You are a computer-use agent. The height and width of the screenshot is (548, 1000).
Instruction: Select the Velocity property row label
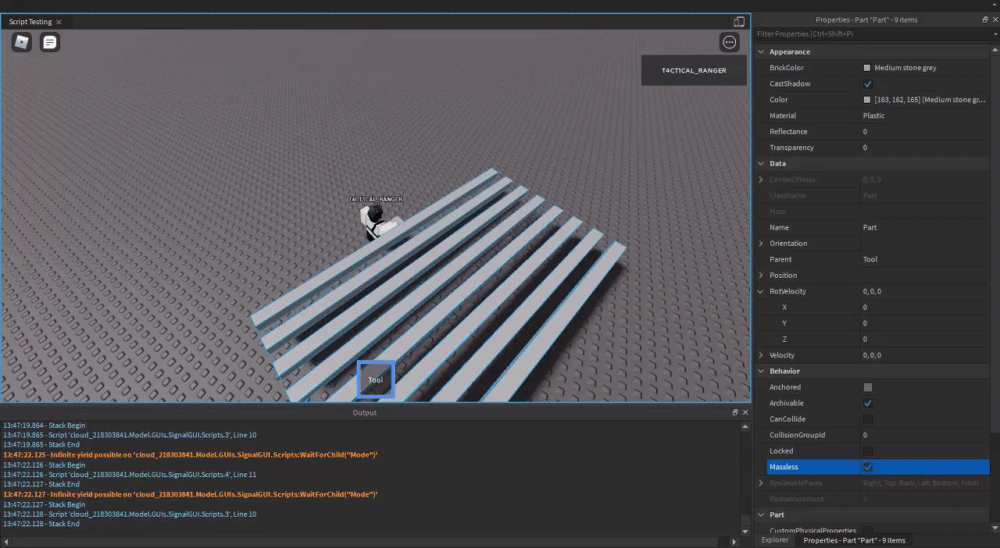[782, 355]
